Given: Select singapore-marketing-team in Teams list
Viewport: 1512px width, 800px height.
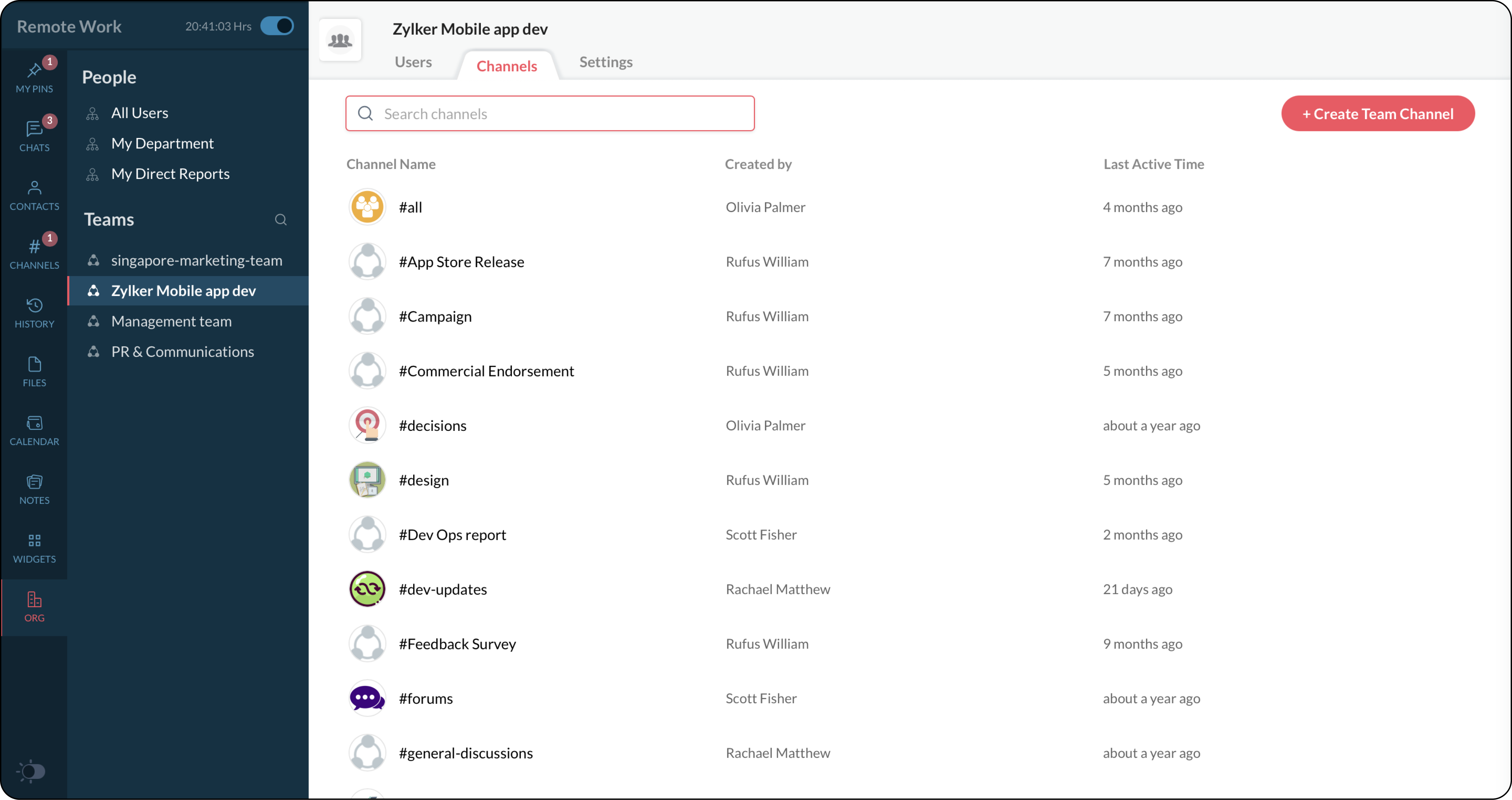Looking at the screenshot, I should pyautogui.click(x=196, y=261).
